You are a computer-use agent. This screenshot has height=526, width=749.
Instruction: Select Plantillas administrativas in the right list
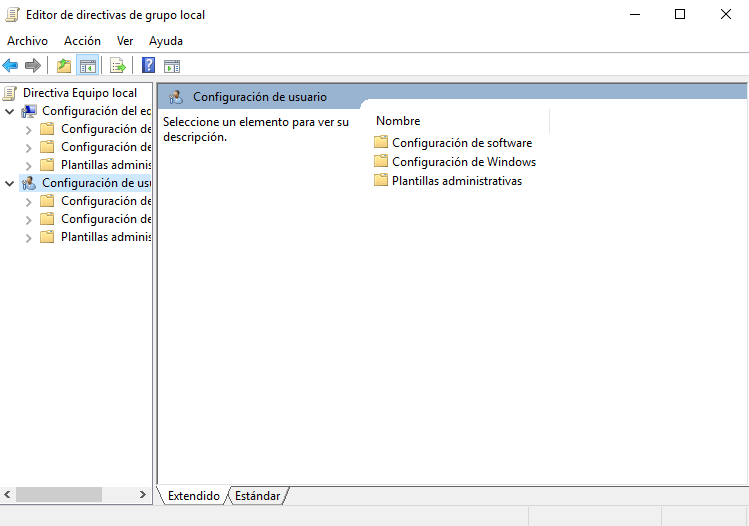[457, 181]
